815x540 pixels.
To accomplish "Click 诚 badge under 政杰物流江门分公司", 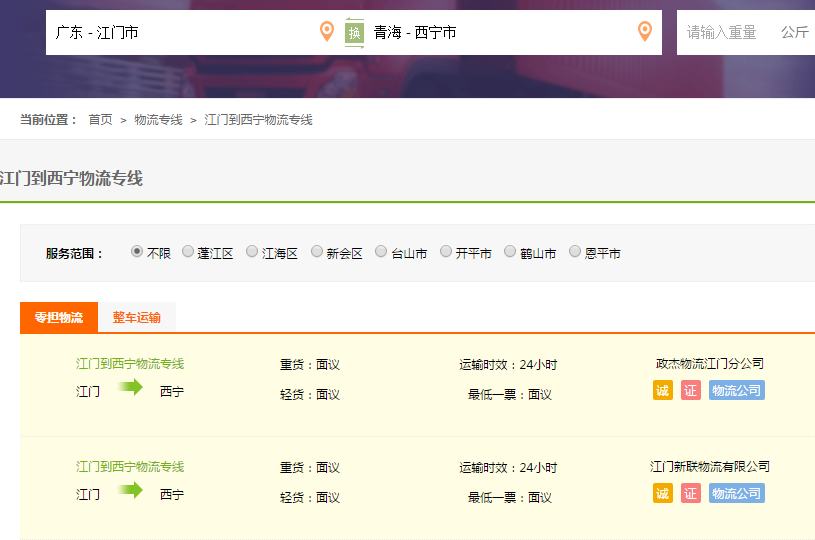I will tap(663, 390).
